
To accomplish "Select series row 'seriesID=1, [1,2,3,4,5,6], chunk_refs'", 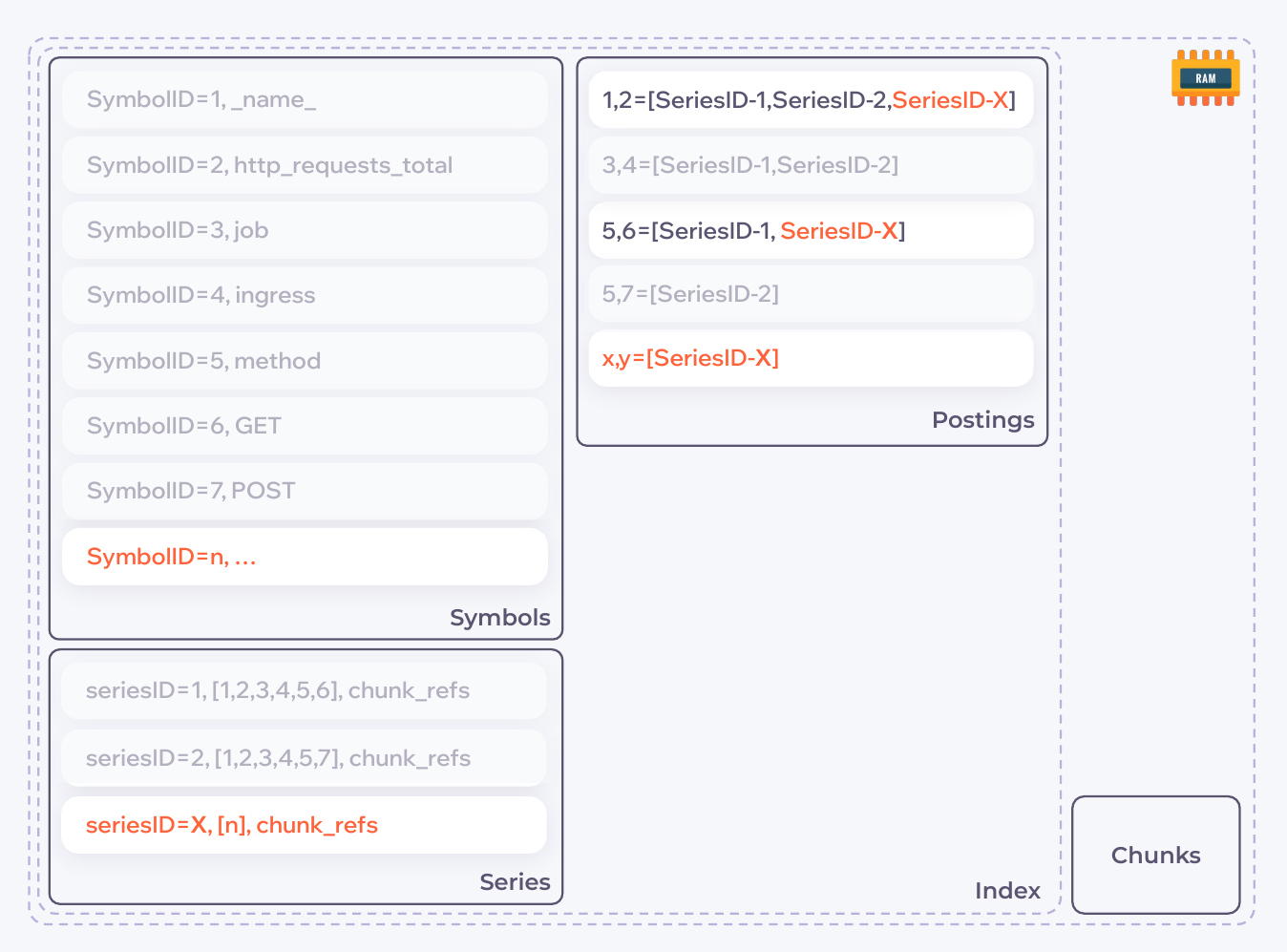I will pyautogui.click(x=304, y=690).
